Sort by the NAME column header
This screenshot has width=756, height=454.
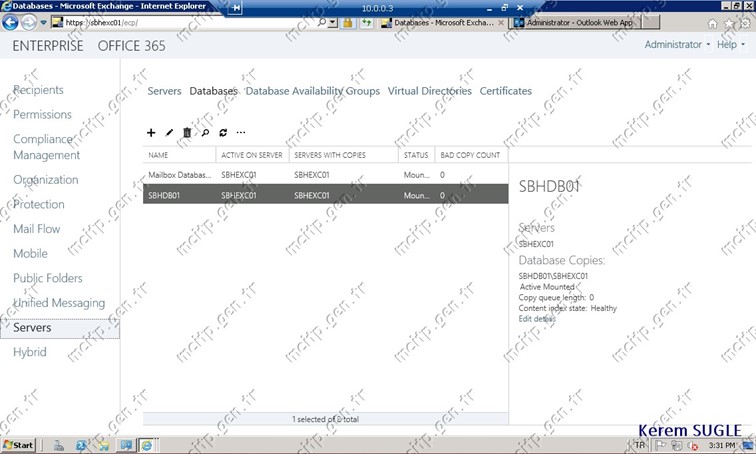coord(179,155)
